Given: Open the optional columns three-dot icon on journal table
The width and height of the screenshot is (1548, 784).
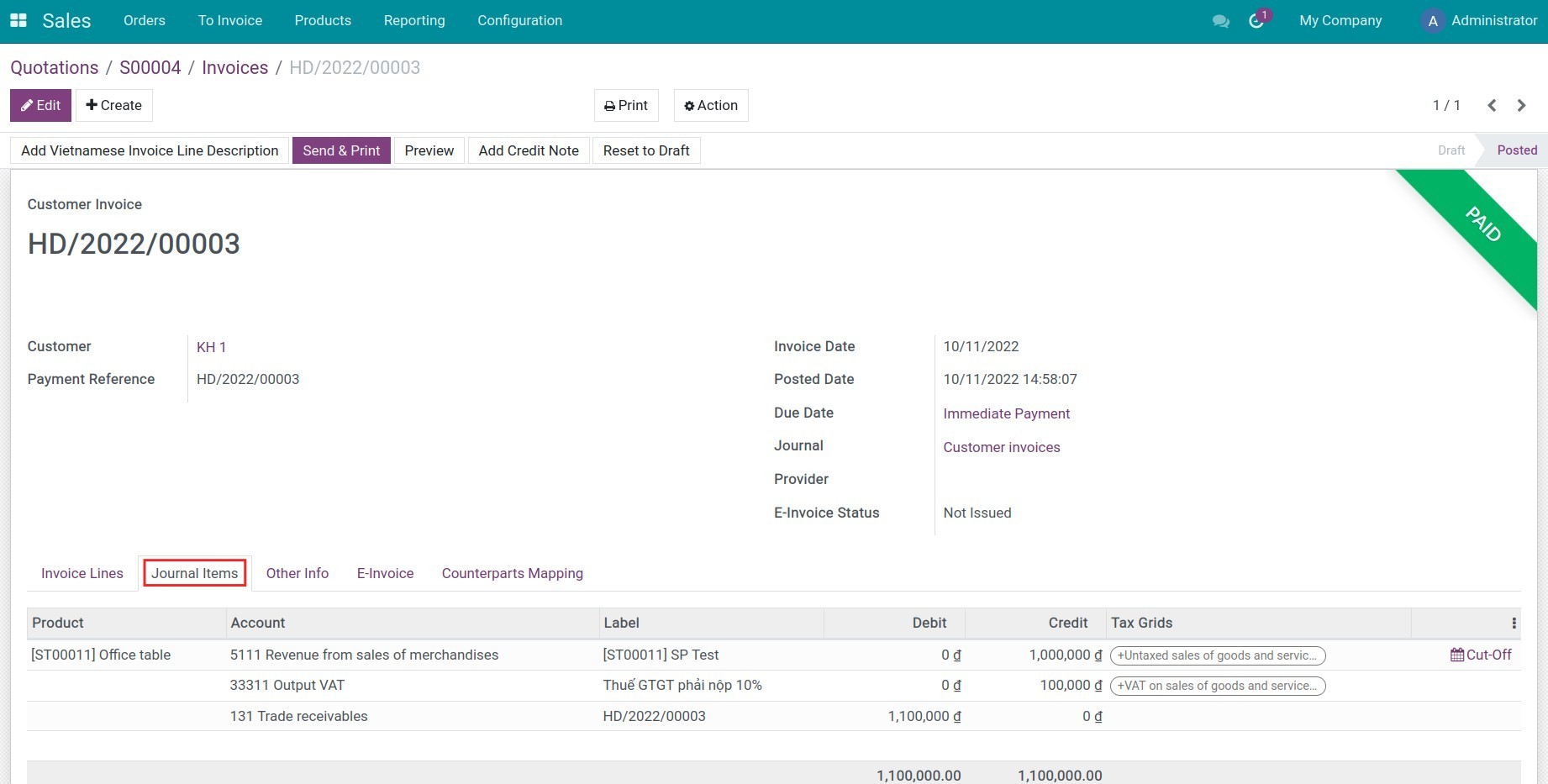Looking at the screenshot, I should click(1513, 623).
